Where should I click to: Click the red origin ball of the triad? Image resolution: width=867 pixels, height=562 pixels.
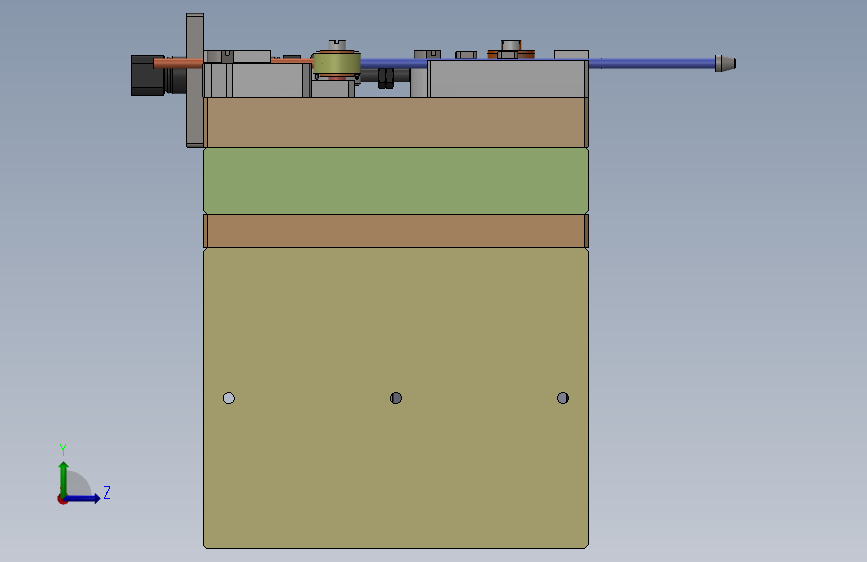(62, 499)
